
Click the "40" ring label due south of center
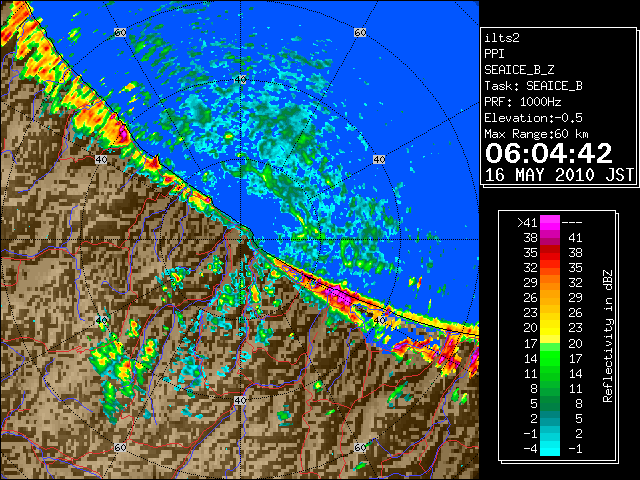[x=240, y=400]
